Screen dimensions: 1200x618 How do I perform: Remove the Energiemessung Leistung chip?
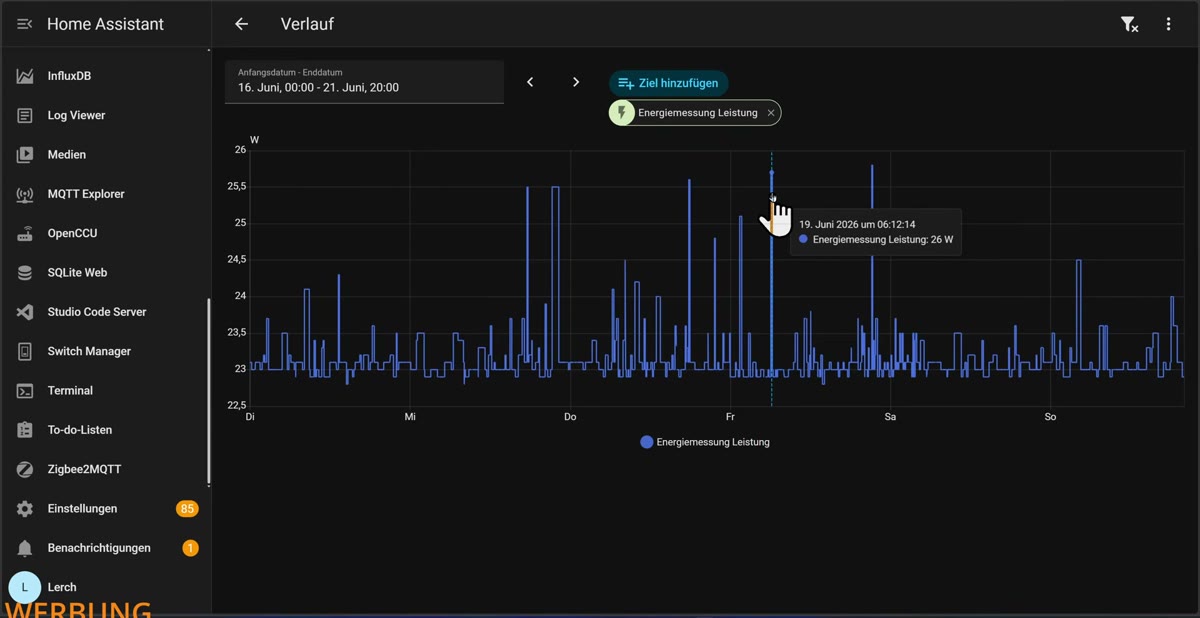771,113
